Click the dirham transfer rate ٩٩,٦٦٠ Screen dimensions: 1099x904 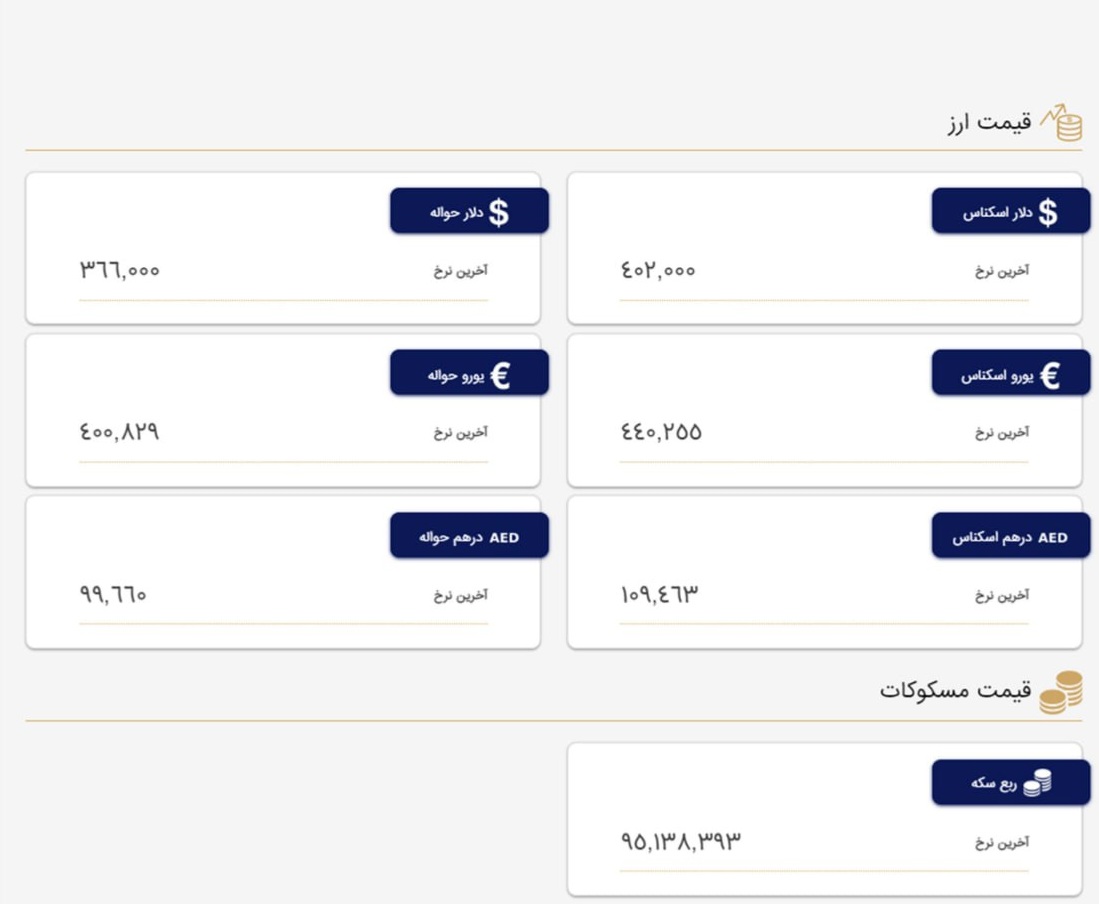(113, 594)
